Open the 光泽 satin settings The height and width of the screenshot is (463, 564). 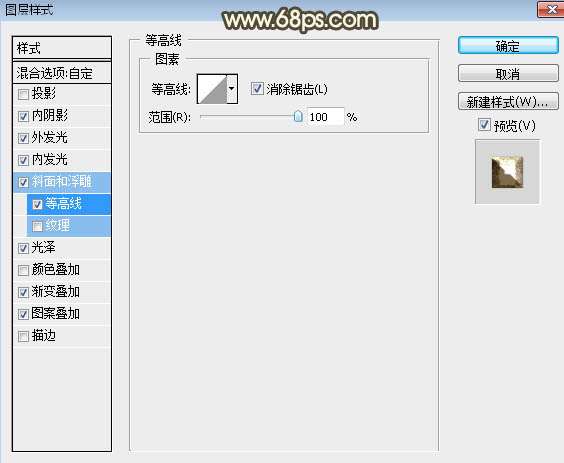[x=62, y=248]
